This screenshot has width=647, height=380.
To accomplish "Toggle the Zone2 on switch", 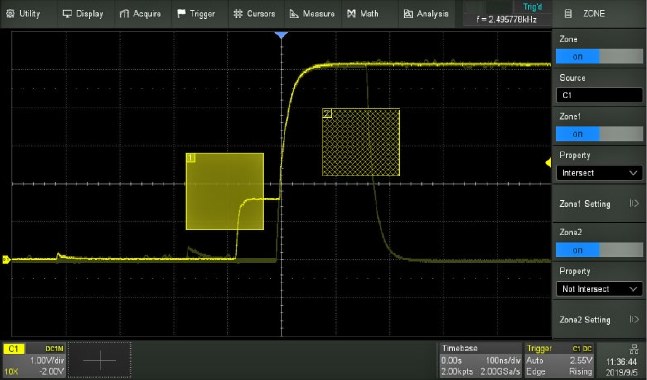I will (x=599, y=250).
